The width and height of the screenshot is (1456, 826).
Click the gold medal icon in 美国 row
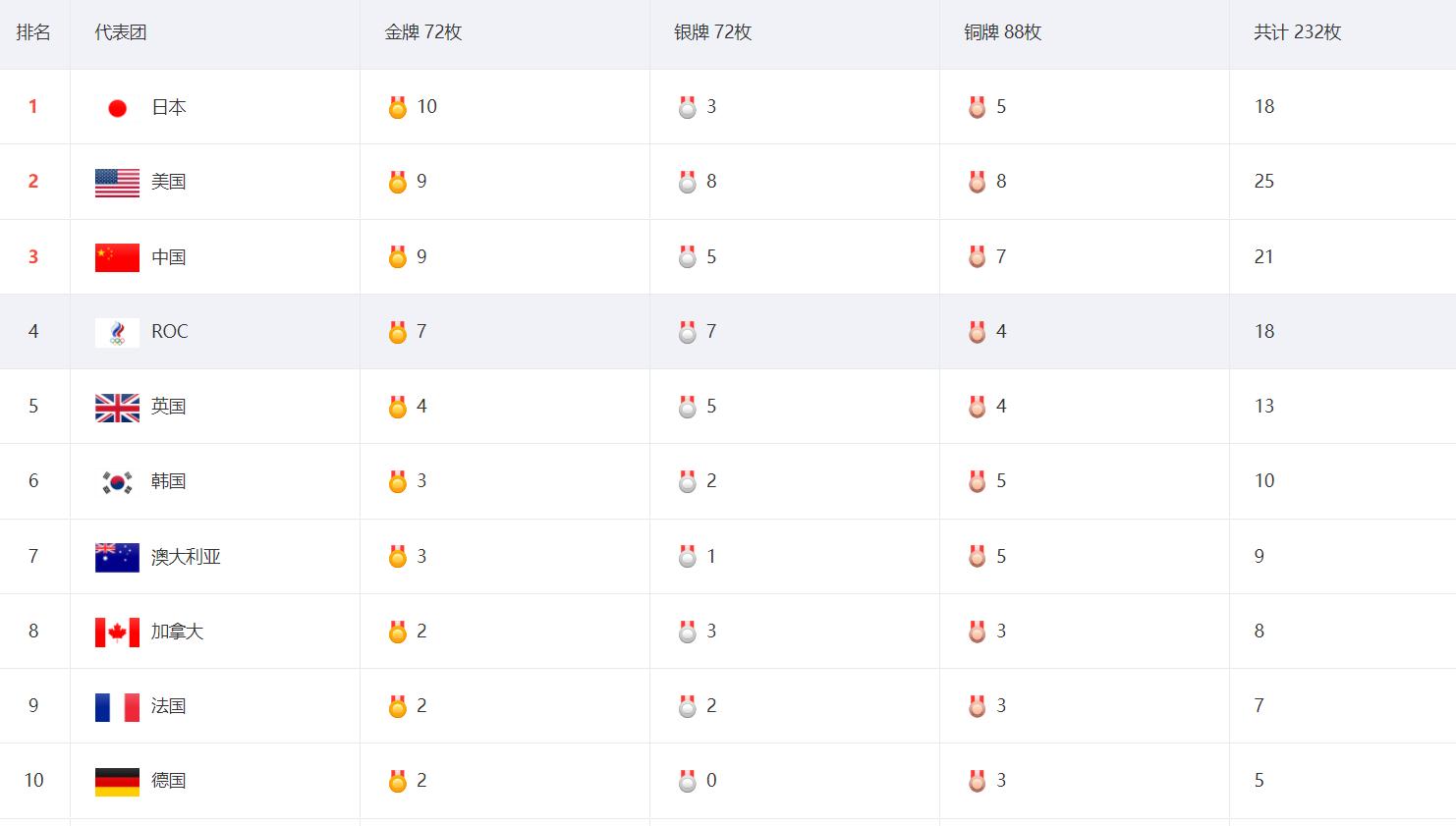[398, 182]
